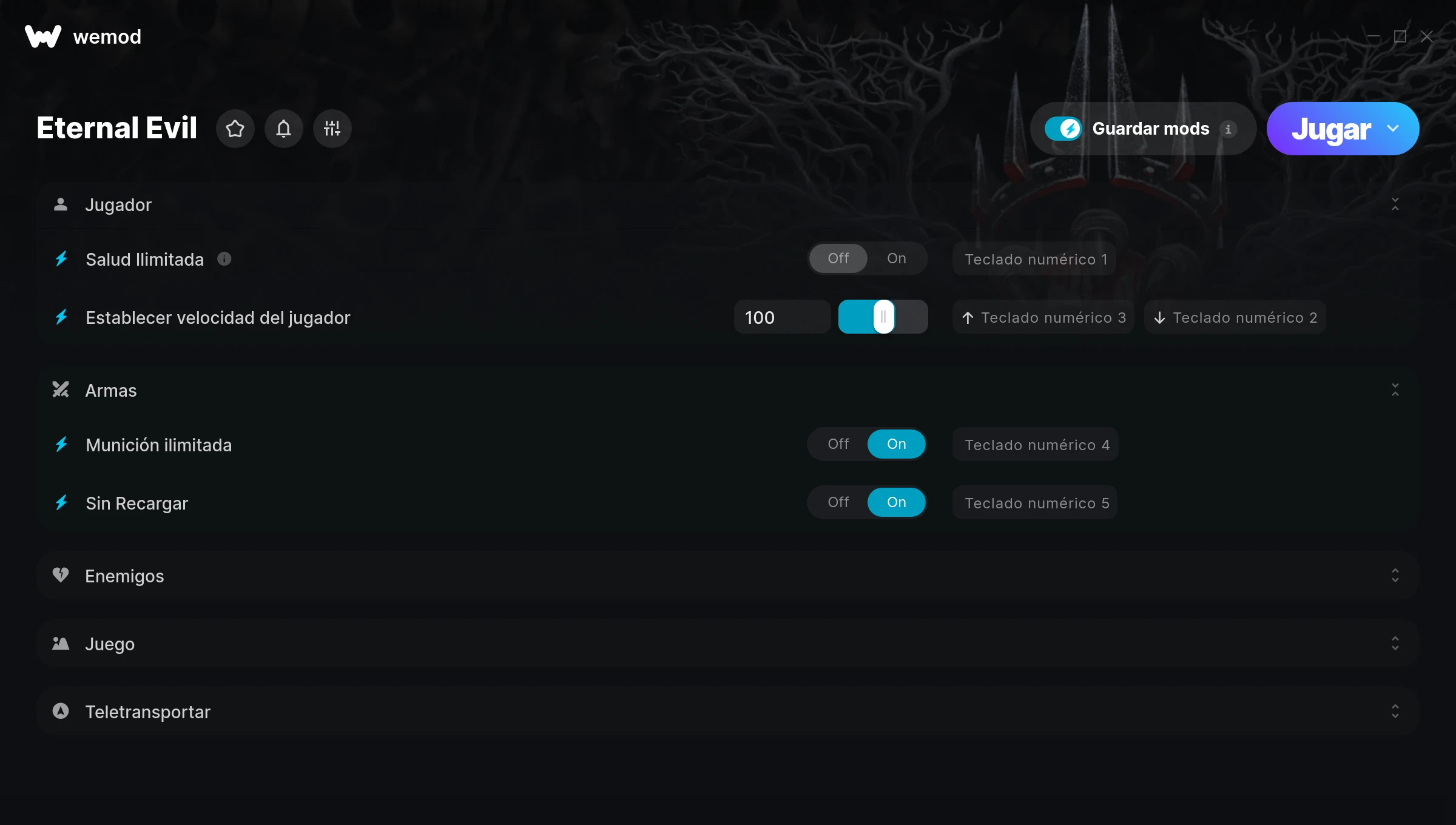This screenshot has width=1456, height=825.
Task: Turn on Salud Ilimitada
Action: (x=896, y=258)
